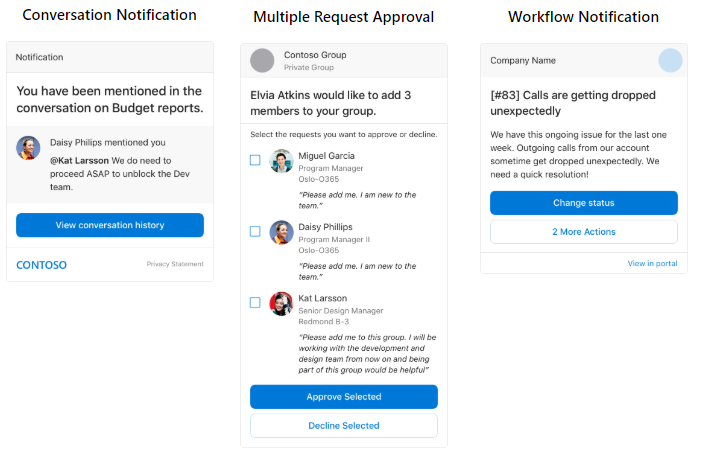Click Daisy Philips avatar in conversation notification
The height and width of the screenshot is (450, 710).
click(28, 148)
